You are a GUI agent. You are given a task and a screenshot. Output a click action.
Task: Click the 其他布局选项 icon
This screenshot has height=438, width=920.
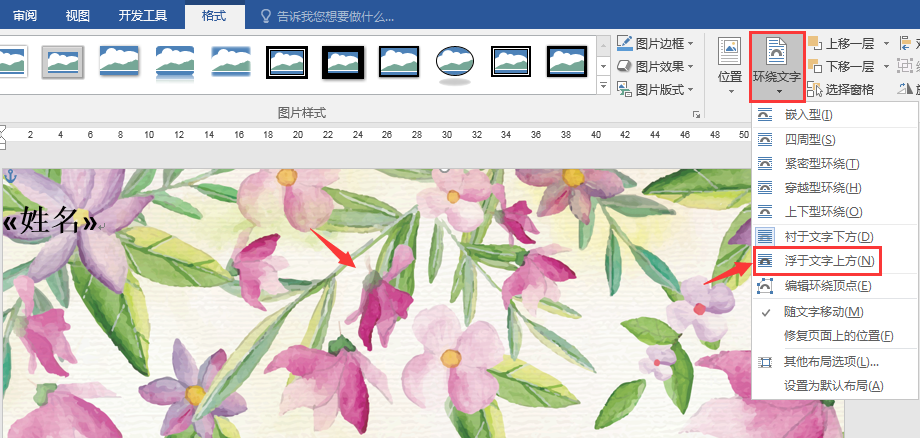766,362
